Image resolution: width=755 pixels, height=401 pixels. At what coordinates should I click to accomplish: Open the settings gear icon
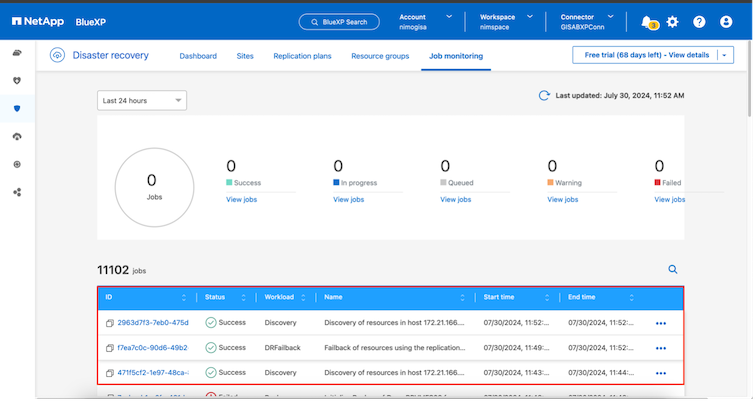click(x=673, y=21)
